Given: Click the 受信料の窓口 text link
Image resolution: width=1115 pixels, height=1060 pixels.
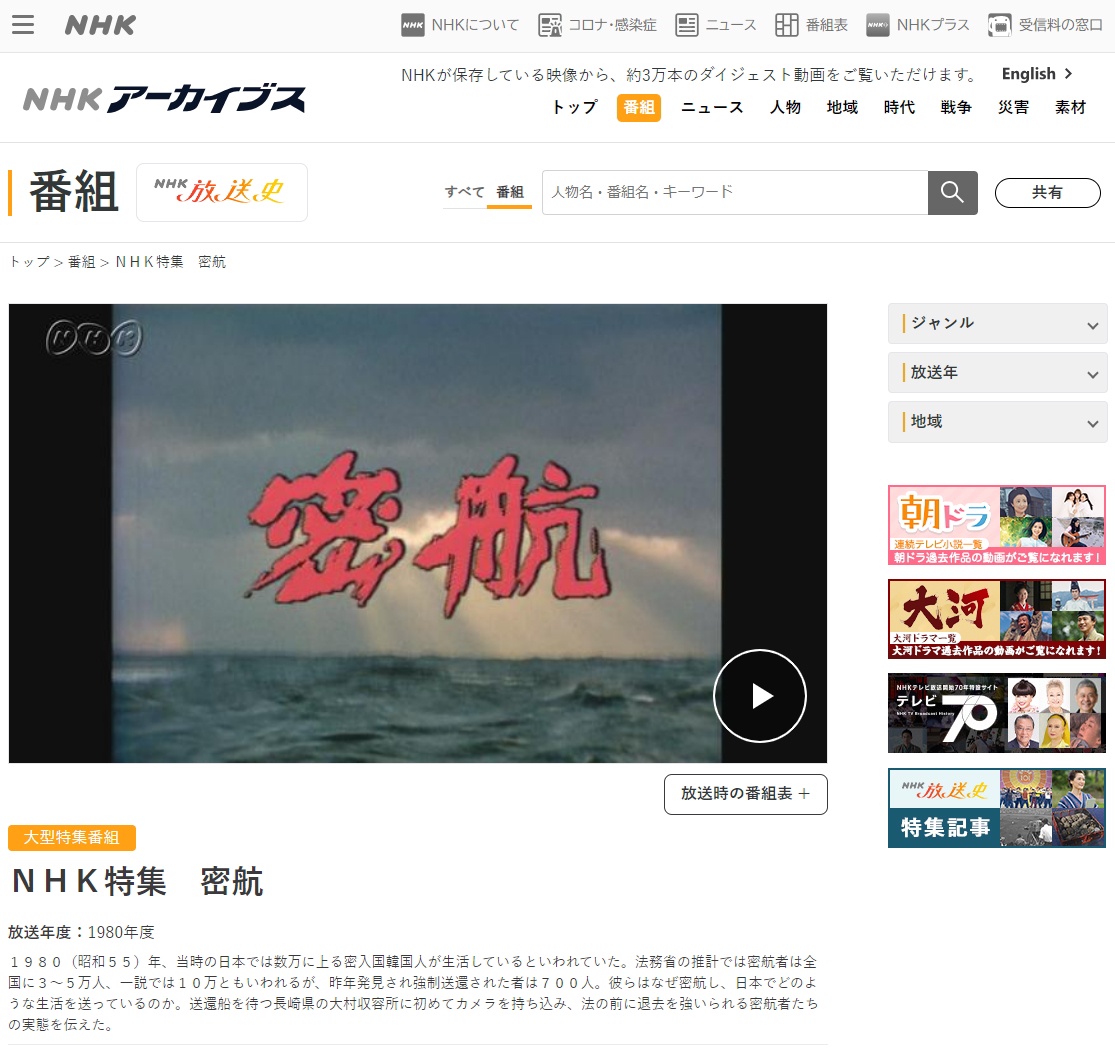Looking at the screenshot, I should click(1060, 25).
